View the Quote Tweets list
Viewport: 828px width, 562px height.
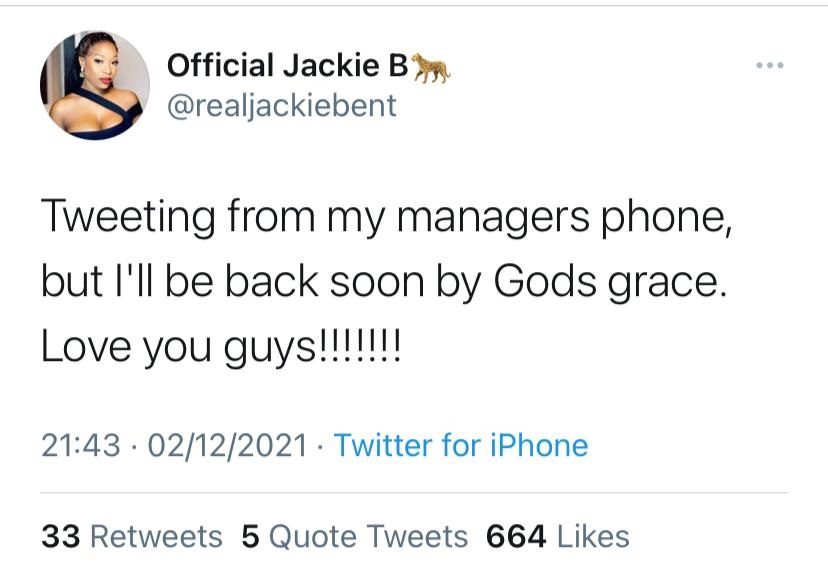(368, 536)
